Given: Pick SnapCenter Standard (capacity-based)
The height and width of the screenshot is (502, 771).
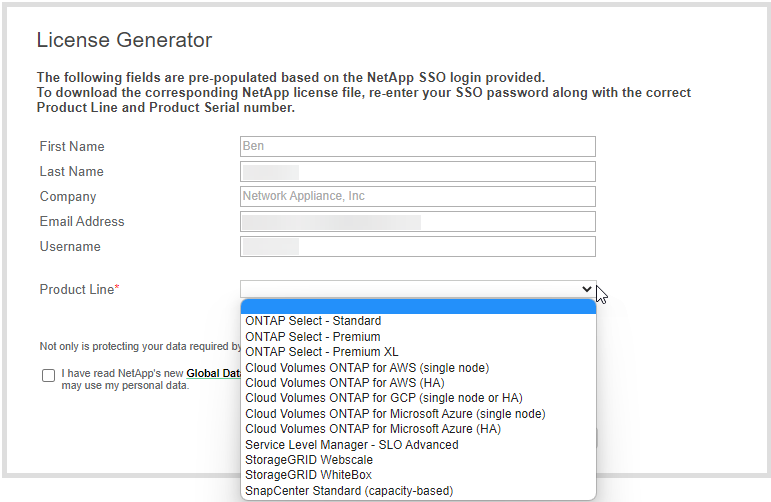Looking at the screenshot, I should coord(349,491).
